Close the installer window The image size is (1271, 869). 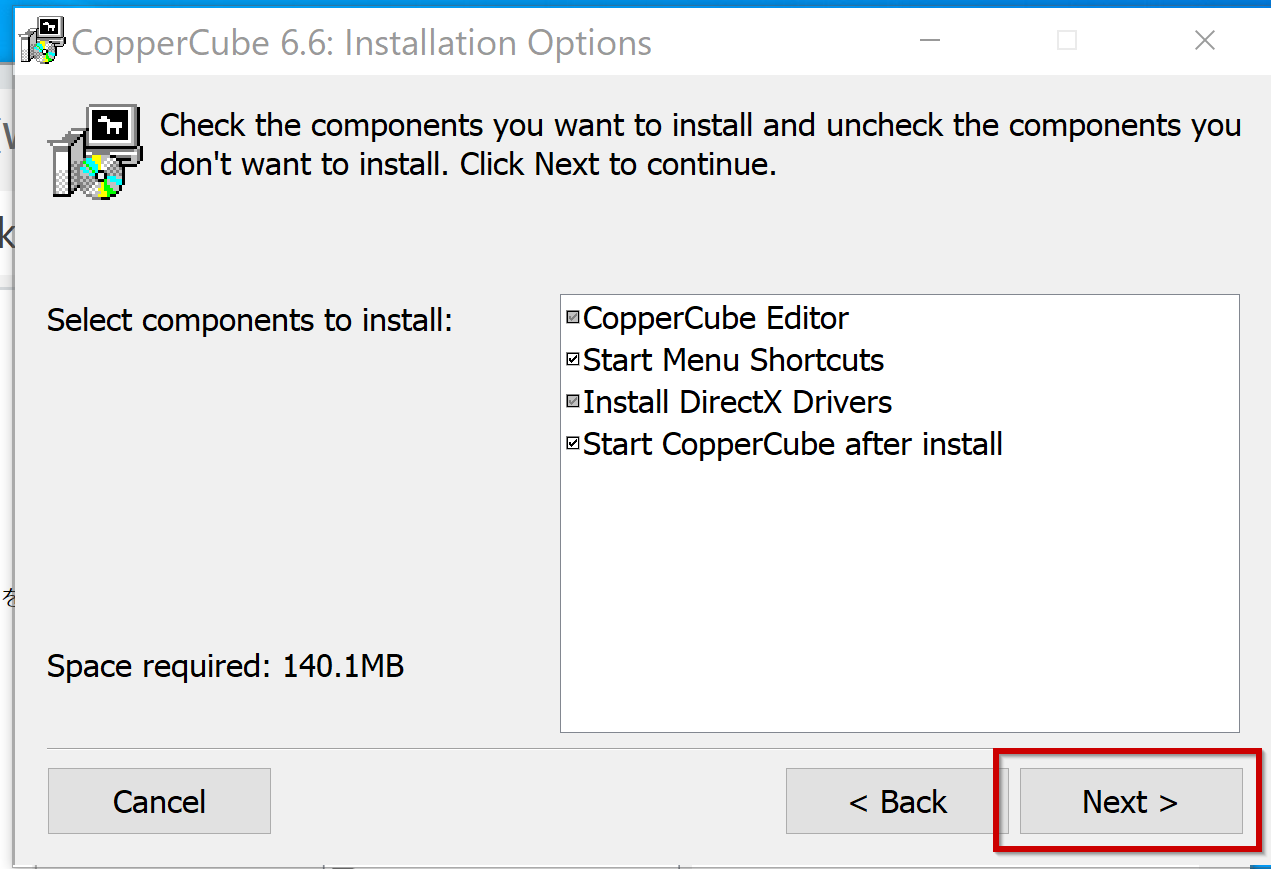(x=1205, y=41)
